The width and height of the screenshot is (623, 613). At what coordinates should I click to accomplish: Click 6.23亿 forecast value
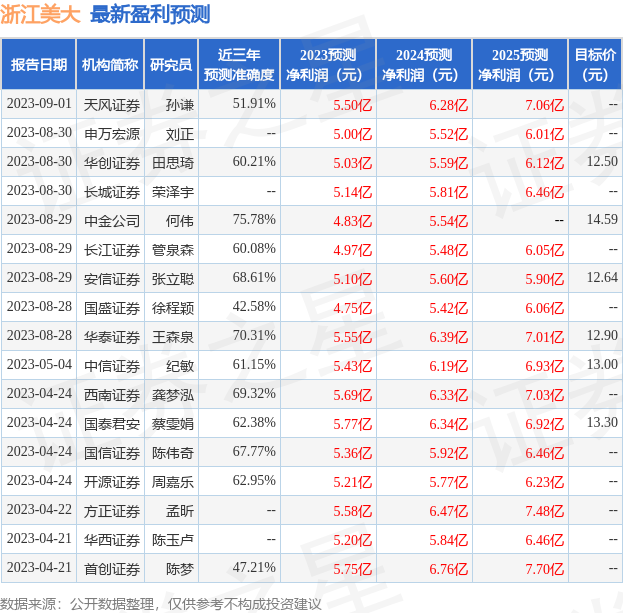point(544,482)
